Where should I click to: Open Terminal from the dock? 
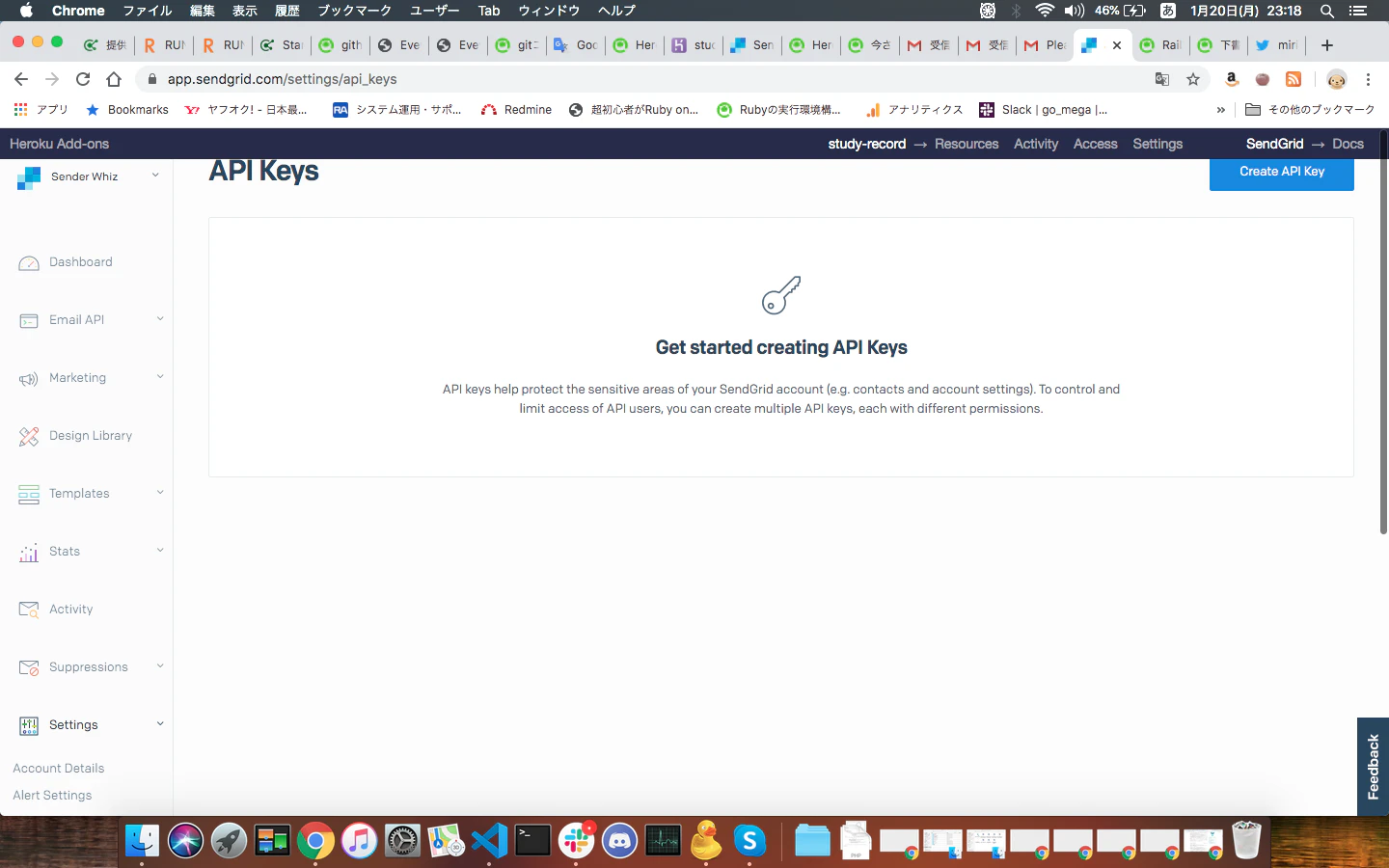532,841
